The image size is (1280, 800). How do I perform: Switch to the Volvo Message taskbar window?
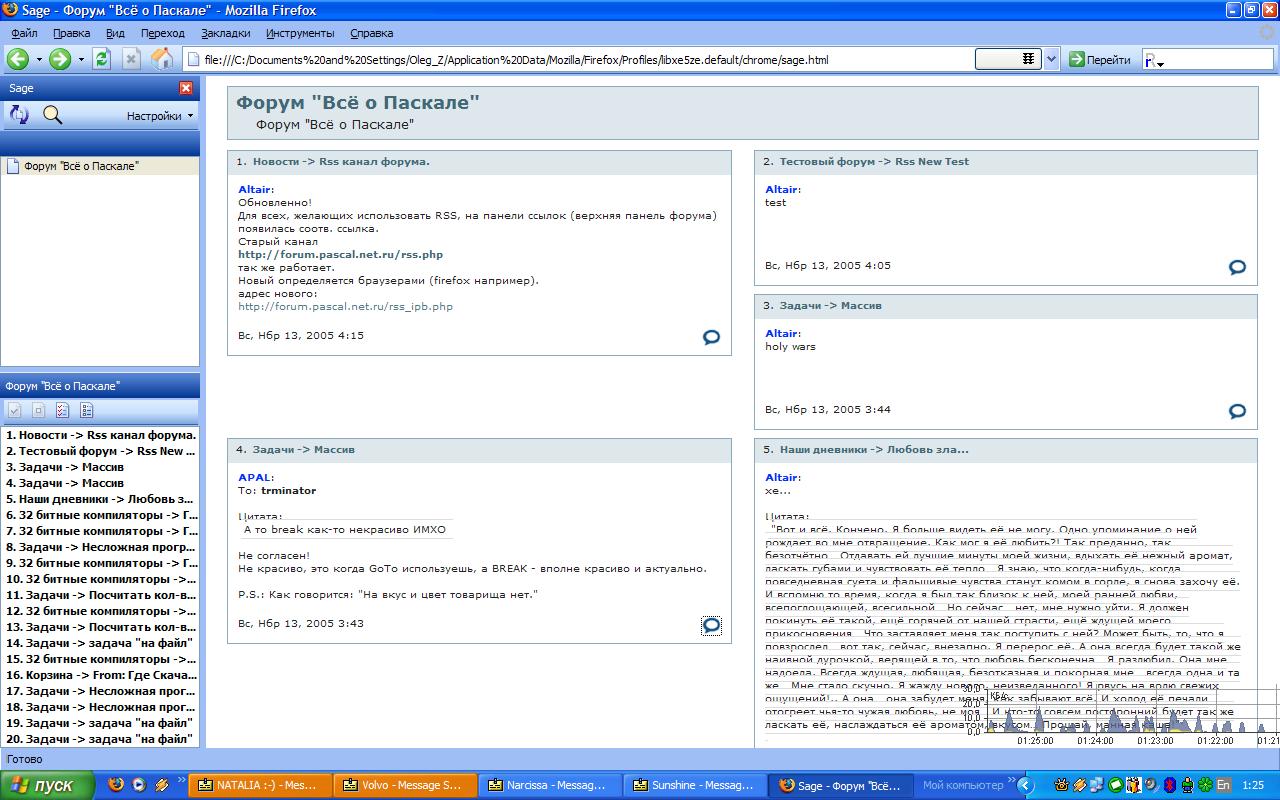coord(402,786)
